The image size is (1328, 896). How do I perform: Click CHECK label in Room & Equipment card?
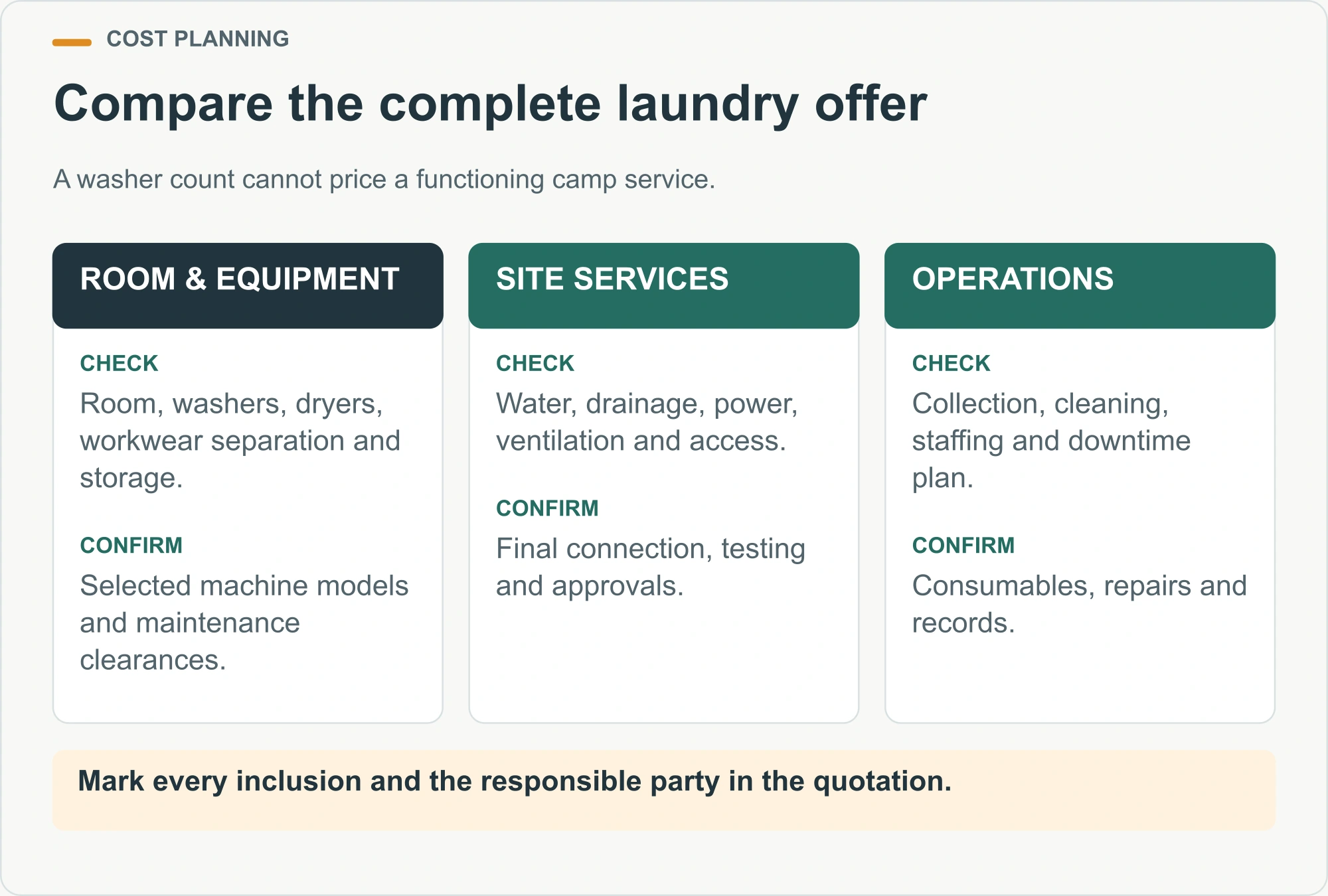pos(119,364)
